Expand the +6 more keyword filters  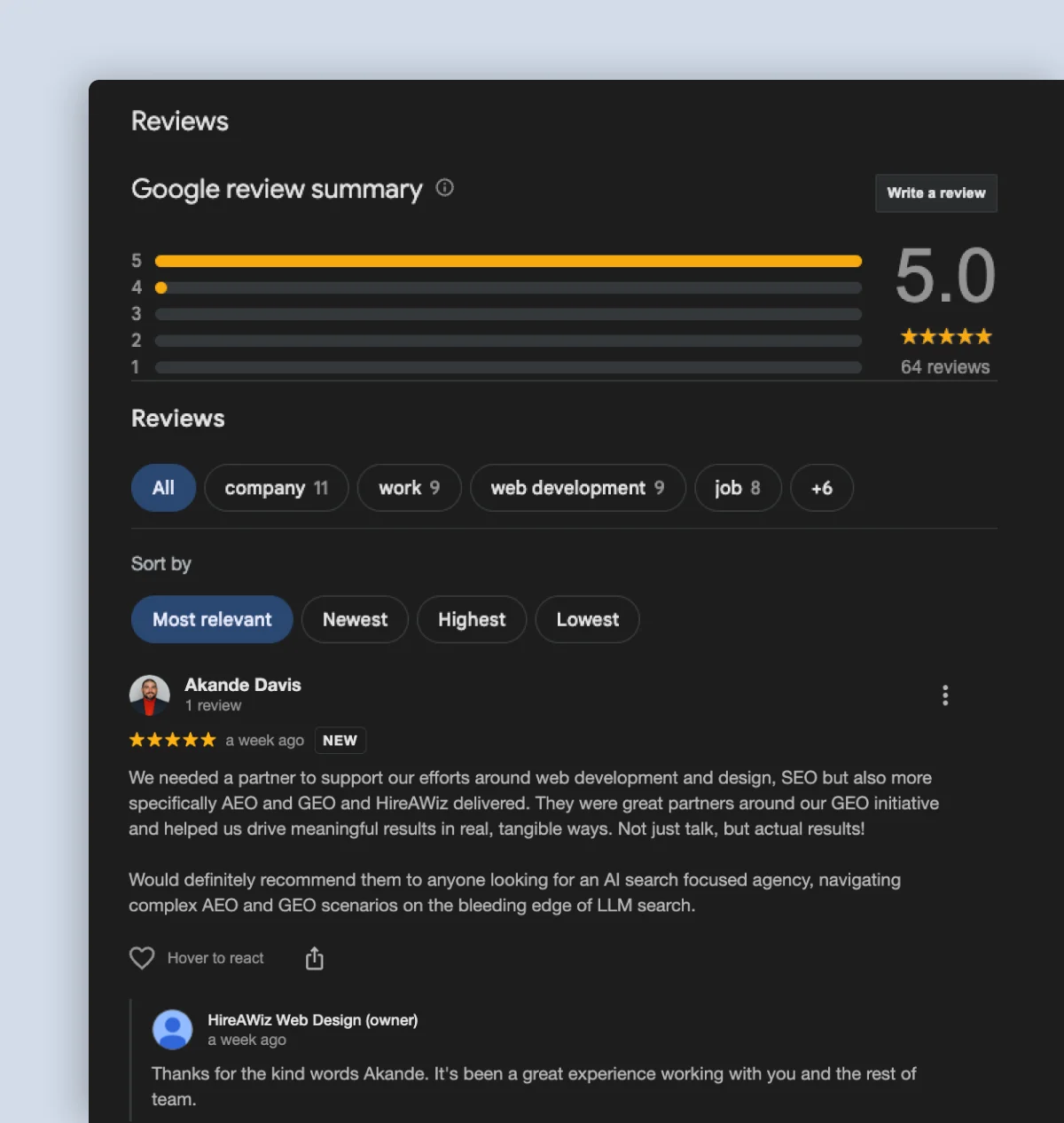click(822, 488)
